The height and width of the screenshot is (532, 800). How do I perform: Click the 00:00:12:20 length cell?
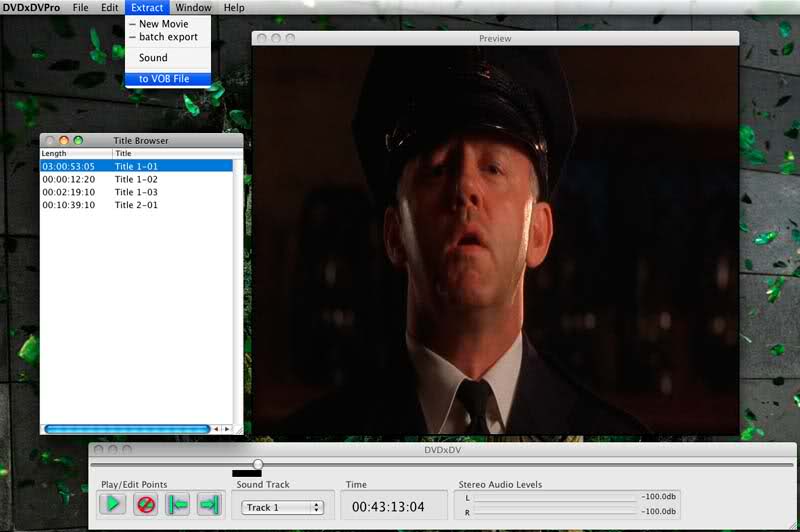click(x=69, y=180)
